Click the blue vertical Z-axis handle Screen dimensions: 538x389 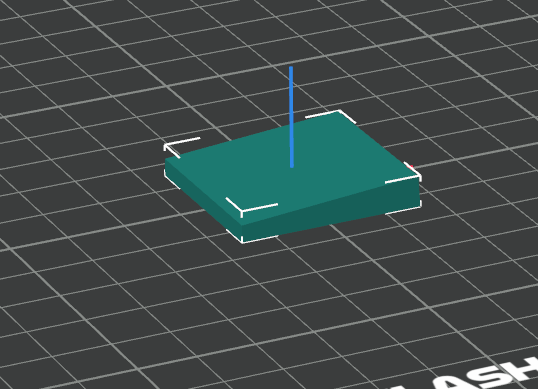[291, 117]
